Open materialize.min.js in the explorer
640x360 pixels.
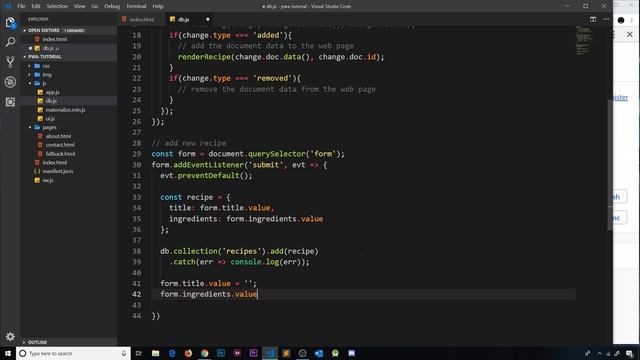tap(65, 110)
